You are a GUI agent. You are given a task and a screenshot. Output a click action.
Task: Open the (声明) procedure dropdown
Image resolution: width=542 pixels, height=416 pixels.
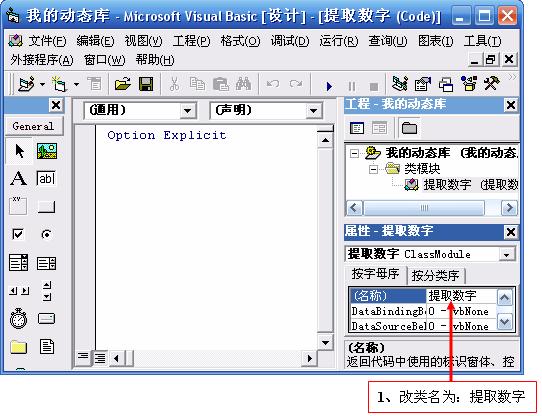point(266,111)
